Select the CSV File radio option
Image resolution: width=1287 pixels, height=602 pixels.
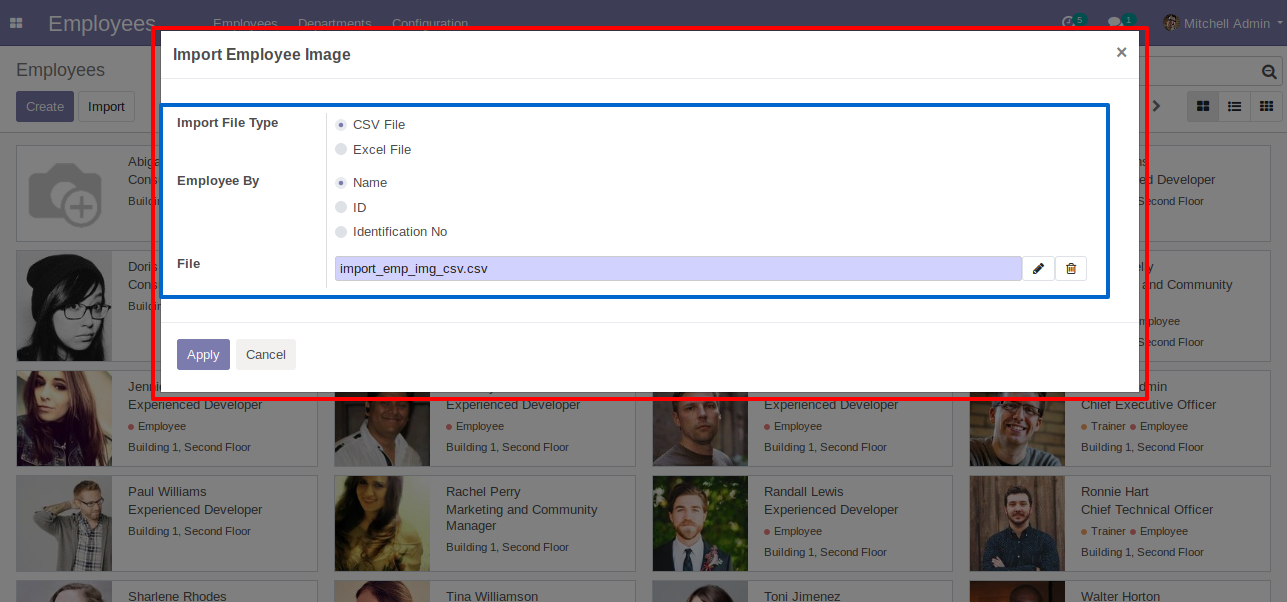point(341,125)
